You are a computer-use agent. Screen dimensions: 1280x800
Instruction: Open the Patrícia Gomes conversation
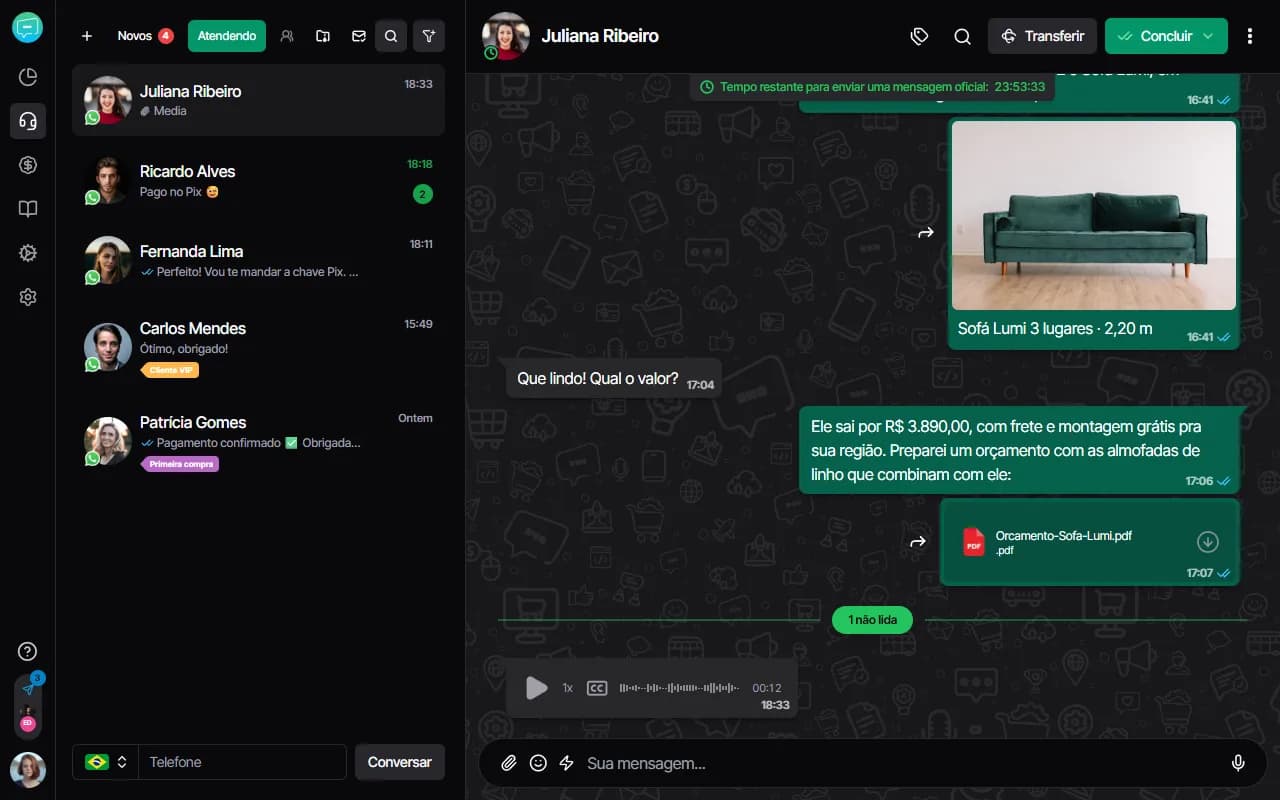pos(258,442)
